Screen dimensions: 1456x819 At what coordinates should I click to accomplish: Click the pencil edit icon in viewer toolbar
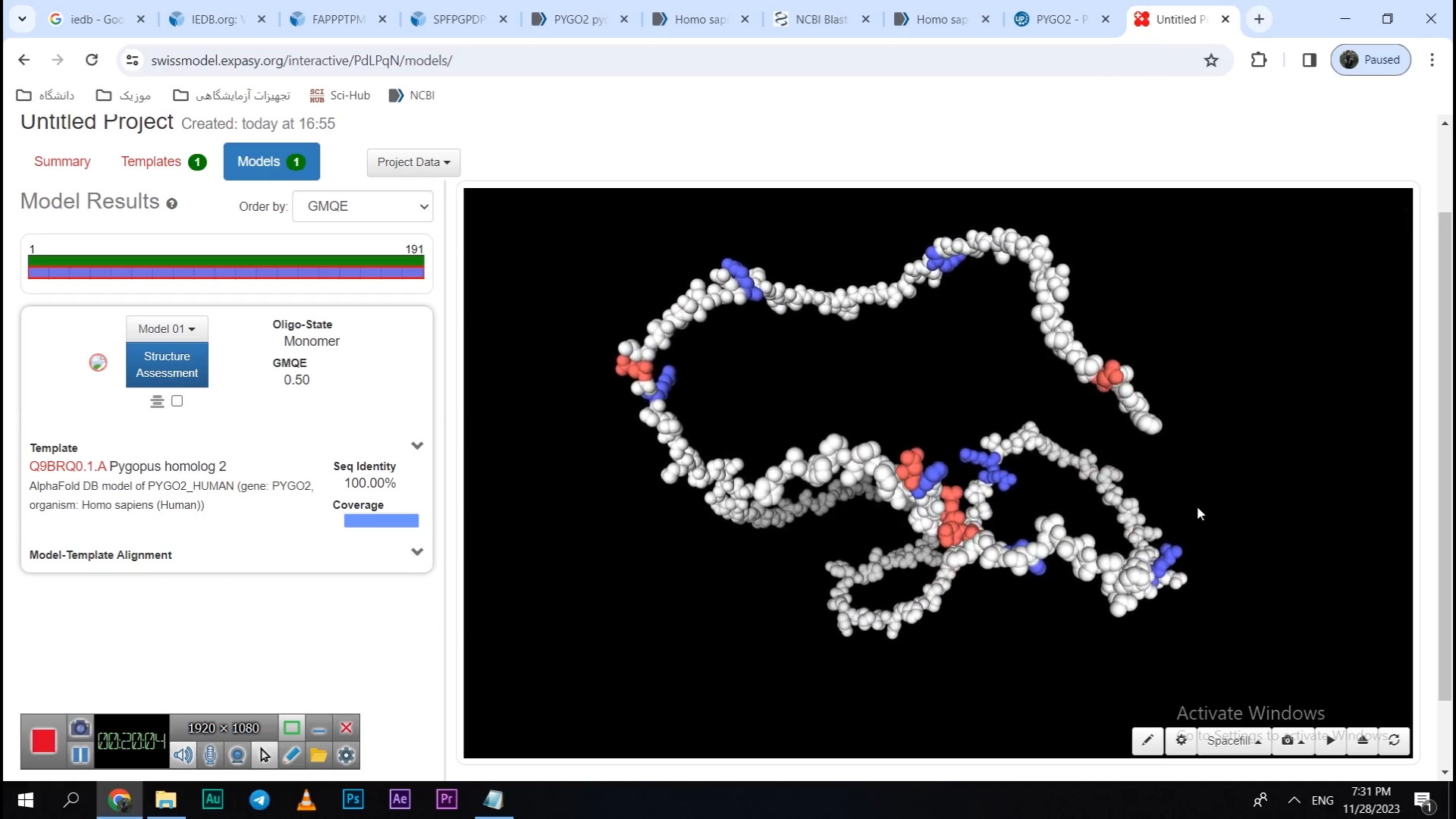(1147, 740)
